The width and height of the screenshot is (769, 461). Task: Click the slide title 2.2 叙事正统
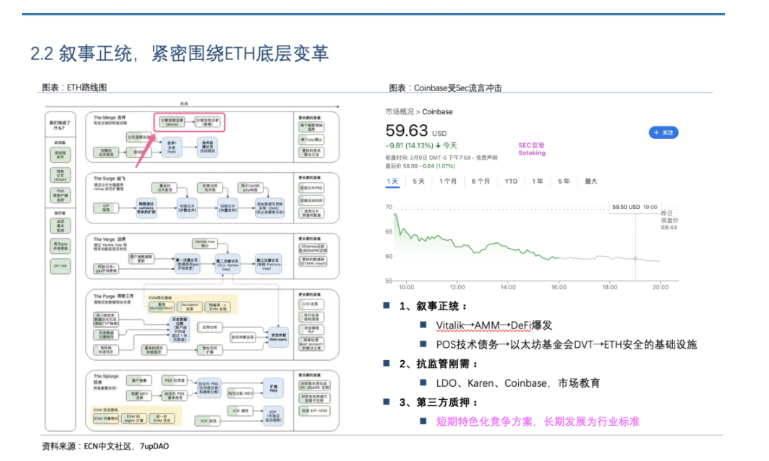(x=179, y=53)
